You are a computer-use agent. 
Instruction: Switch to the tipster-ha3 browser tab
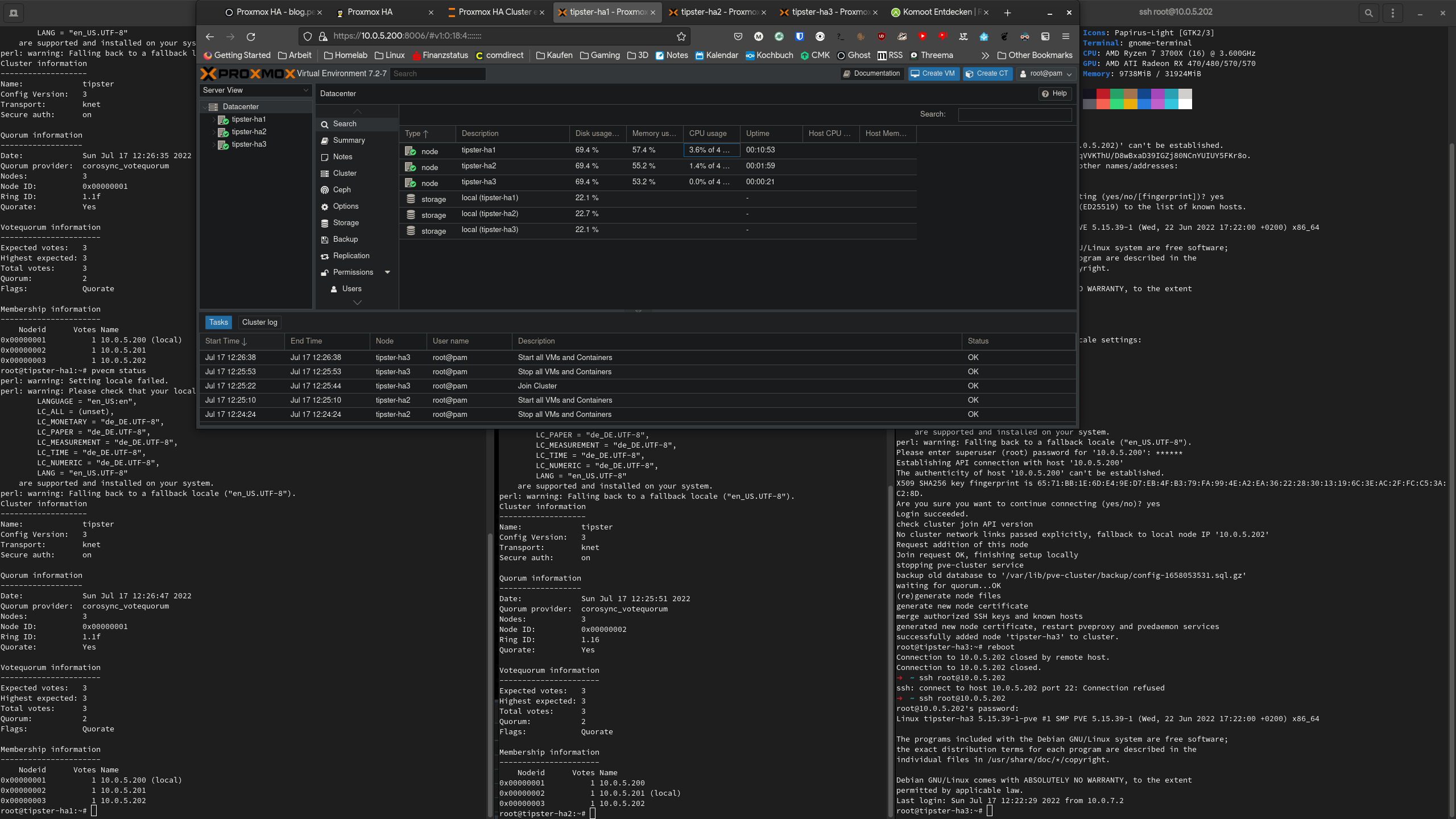tap(828, 13)
